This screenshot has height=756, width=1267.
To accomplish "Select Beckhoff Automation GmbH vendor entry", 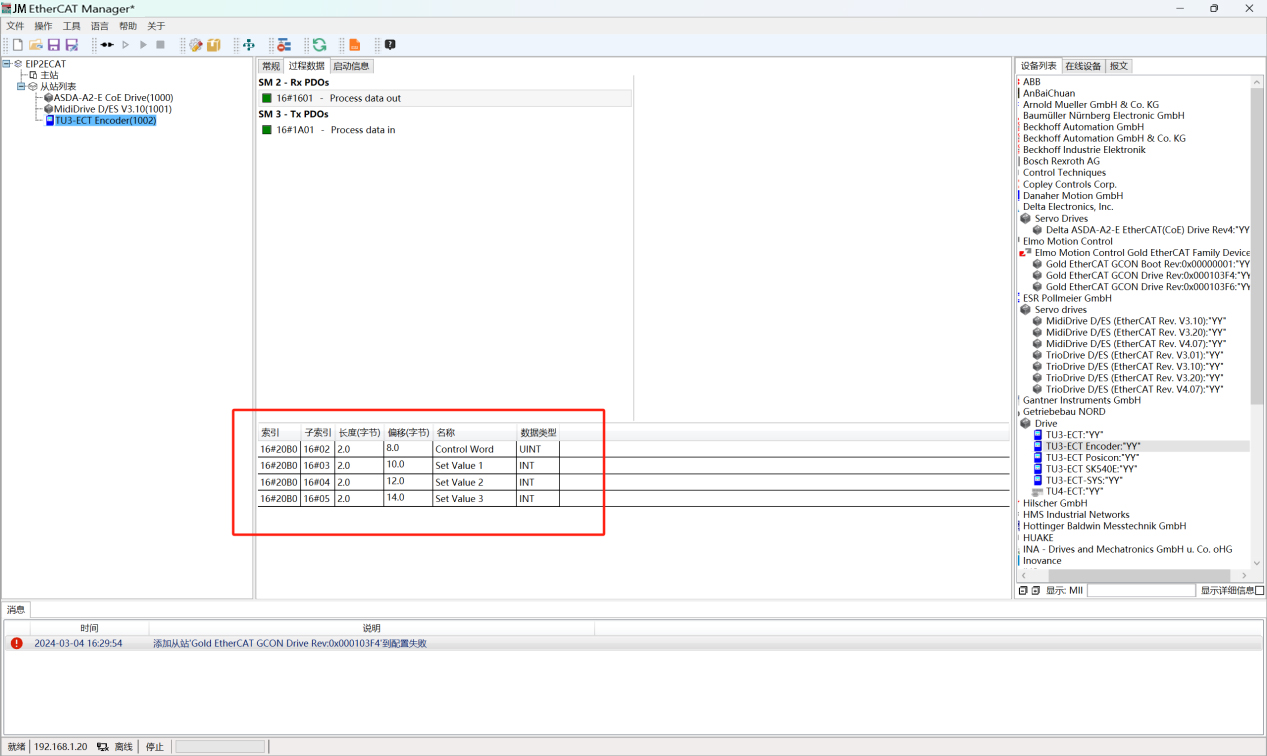I will [1083, 127].
